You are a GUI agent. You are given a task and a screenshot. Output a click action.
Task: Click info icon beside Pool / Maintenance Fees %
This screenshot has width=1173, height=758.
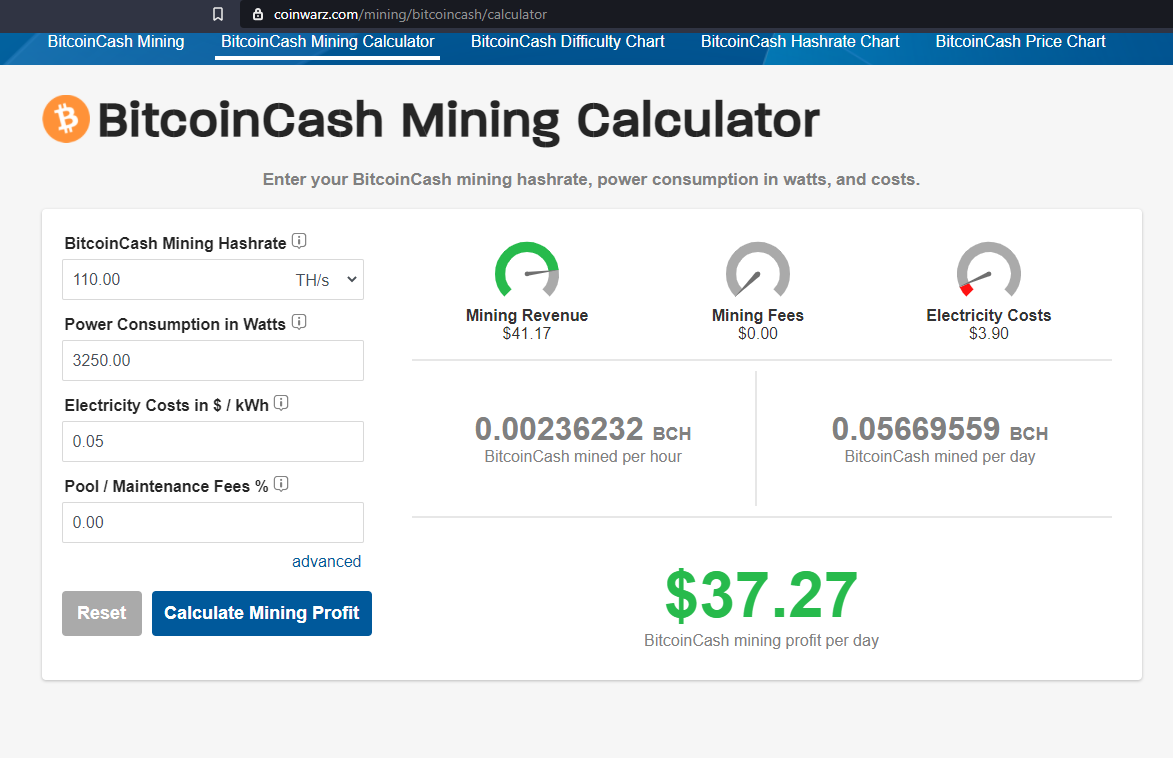coord(281,483)
